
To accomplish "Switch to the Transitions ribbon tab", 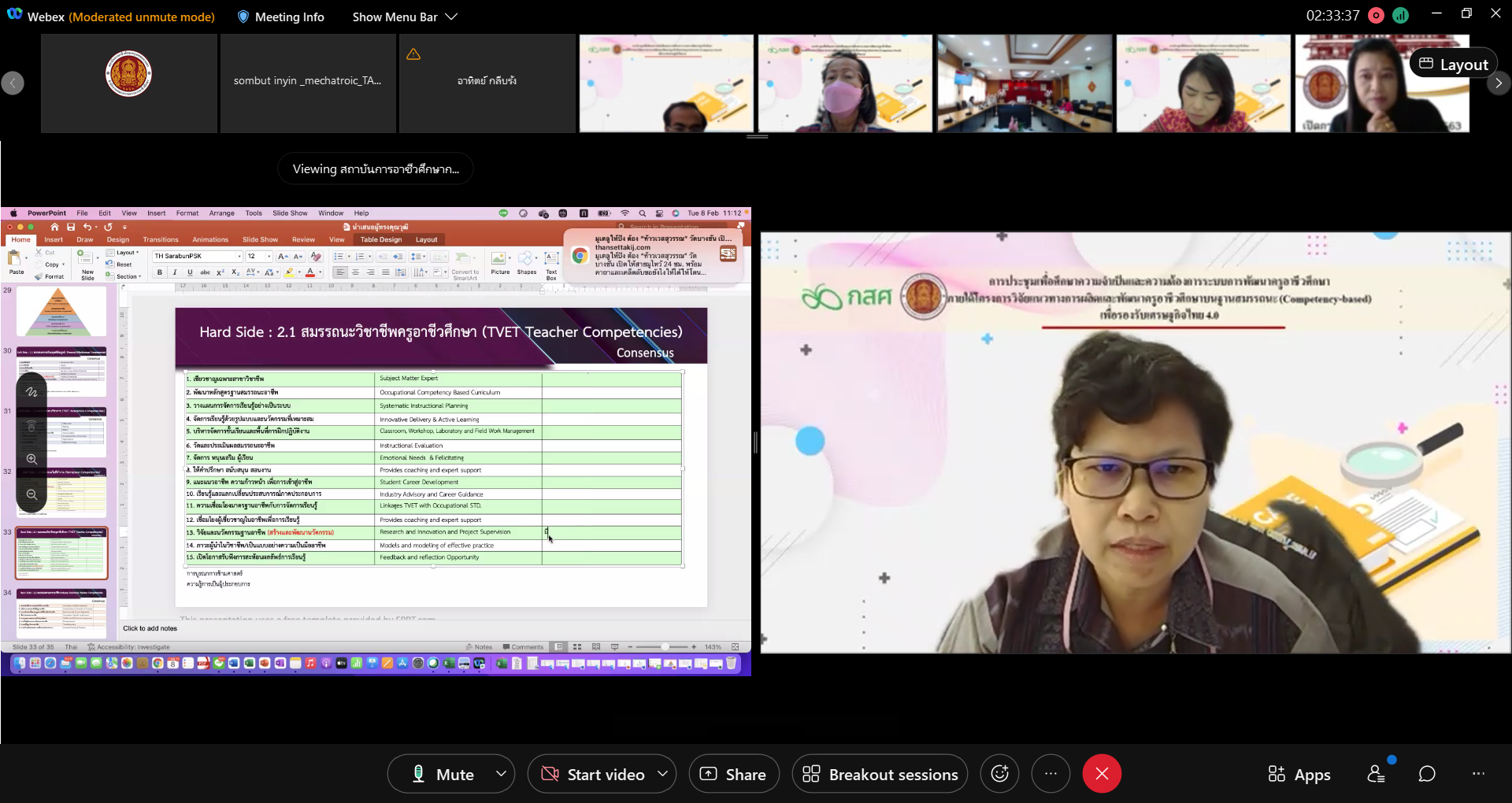I will click(161, 239).
